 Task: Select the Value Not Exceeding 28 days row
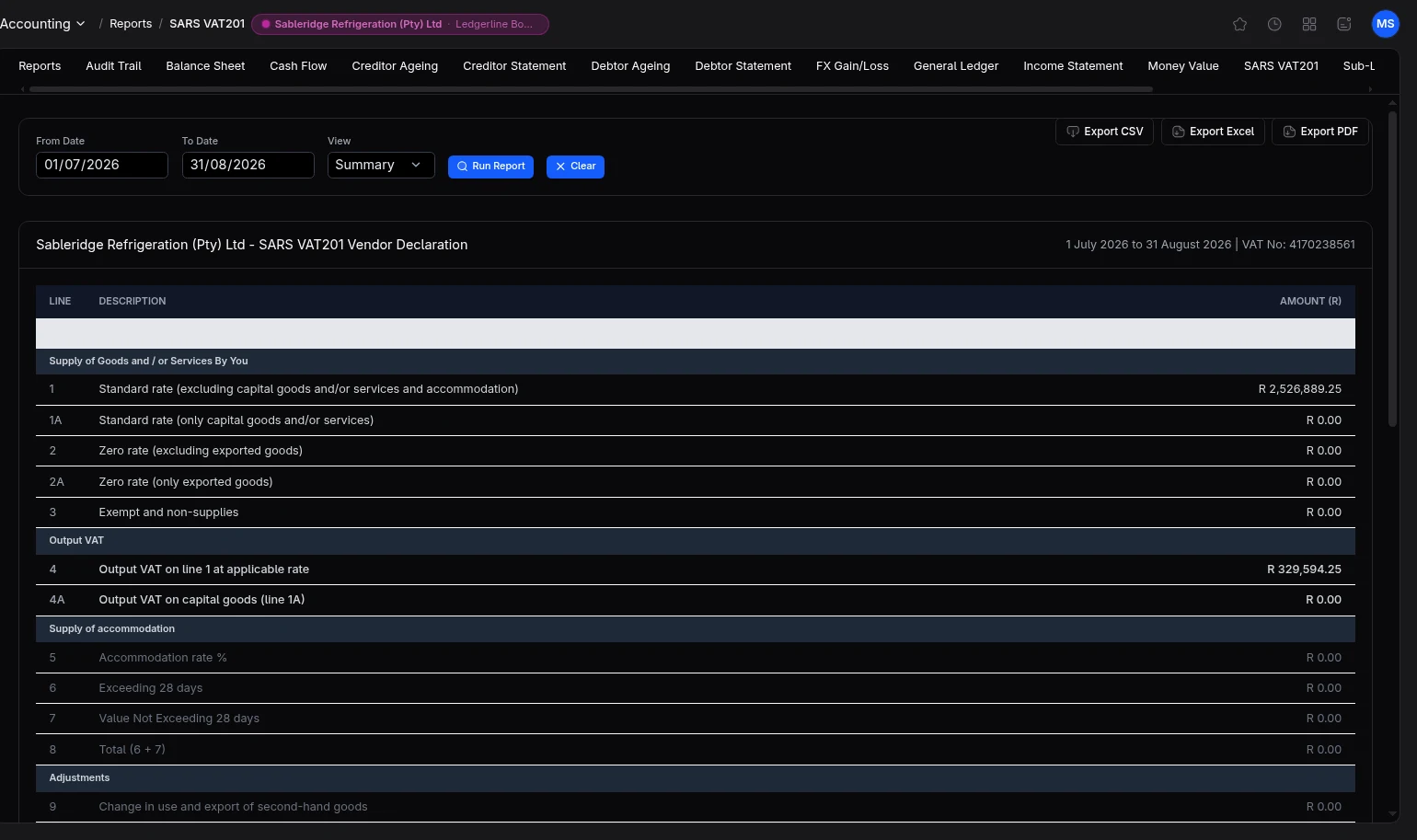696,719
